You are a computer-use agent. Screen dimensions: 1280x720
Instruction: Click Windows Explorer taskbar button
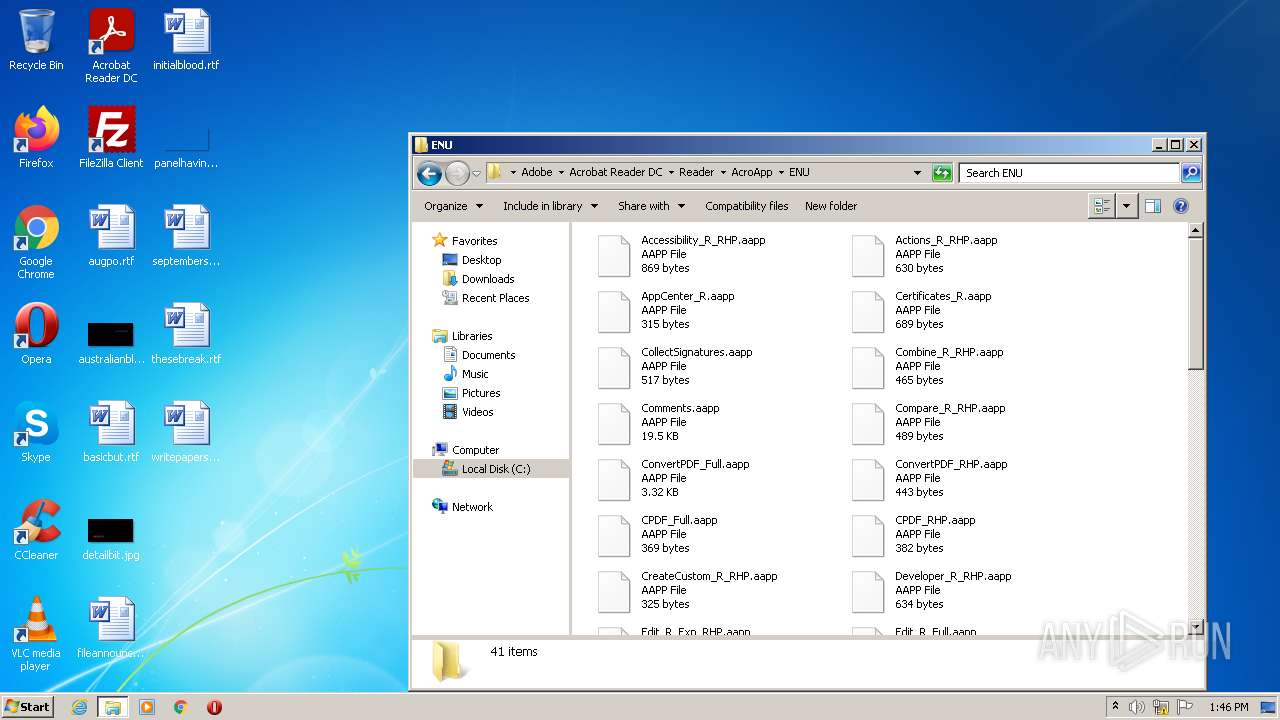pyautogui.click(x=113, y=707)
